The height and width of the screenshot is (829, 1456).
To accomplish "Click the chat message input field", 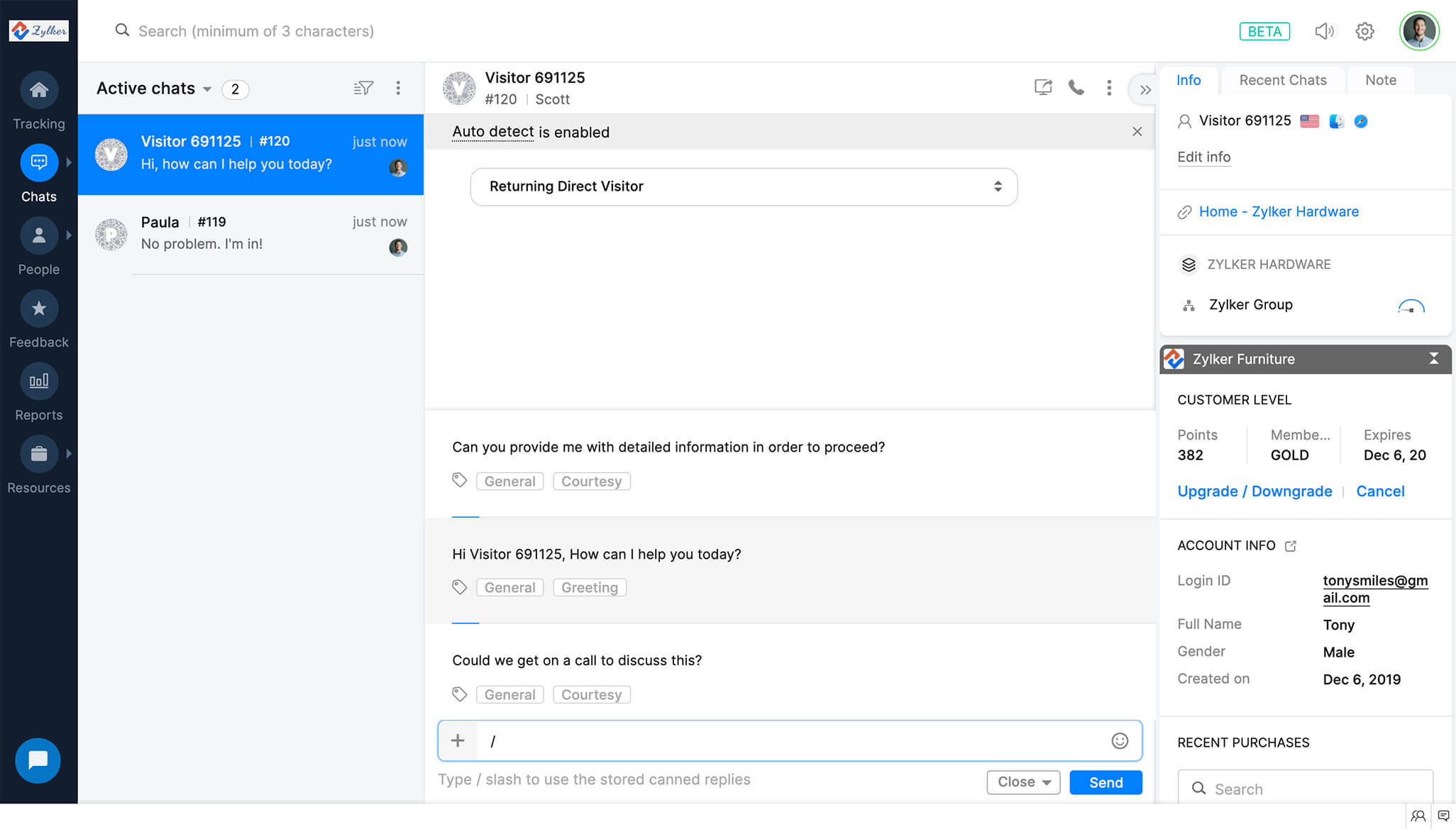I will (x=790, y=740).
